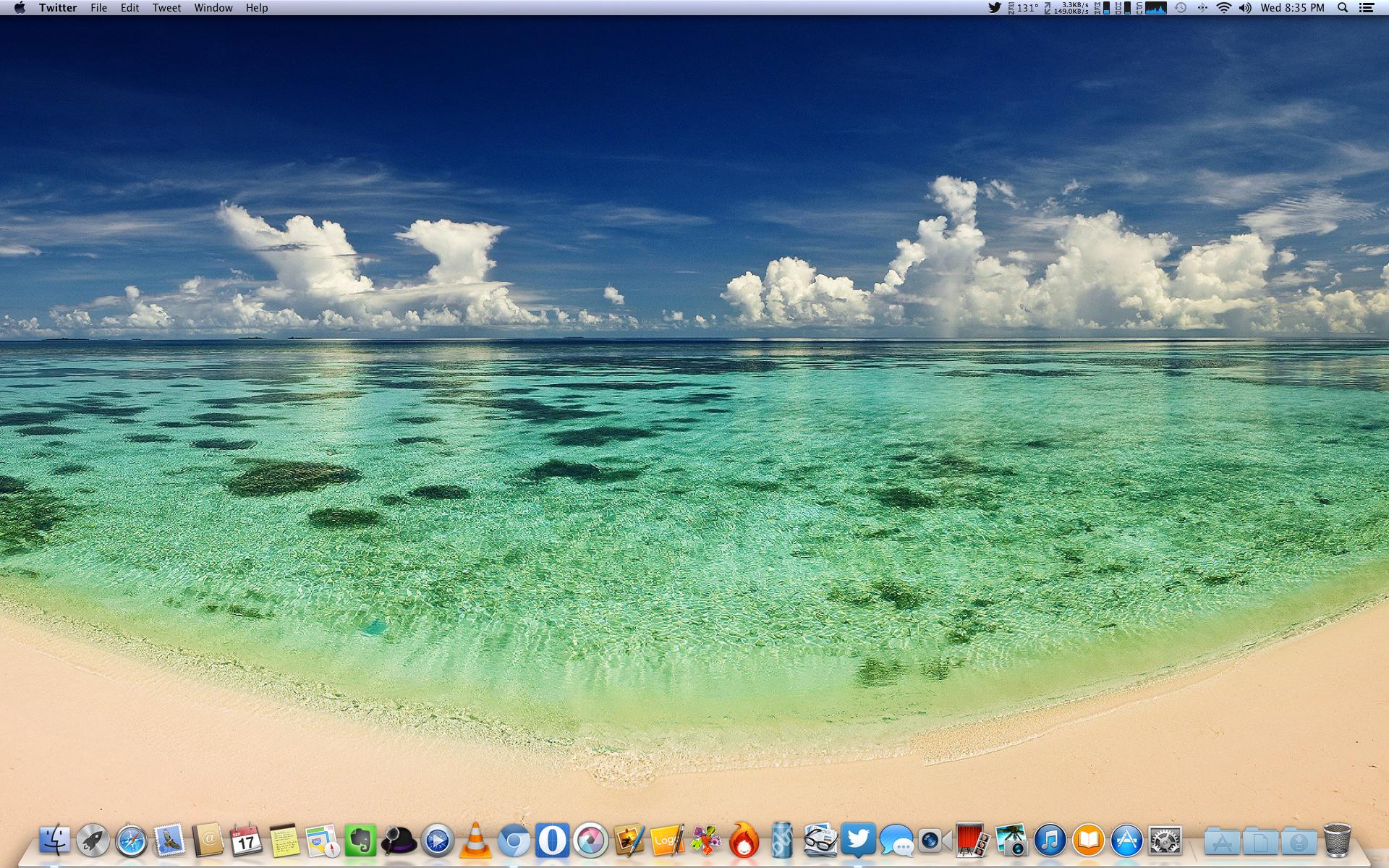Open the volume control menu
1389x868 pixels.
point(1245,8)
